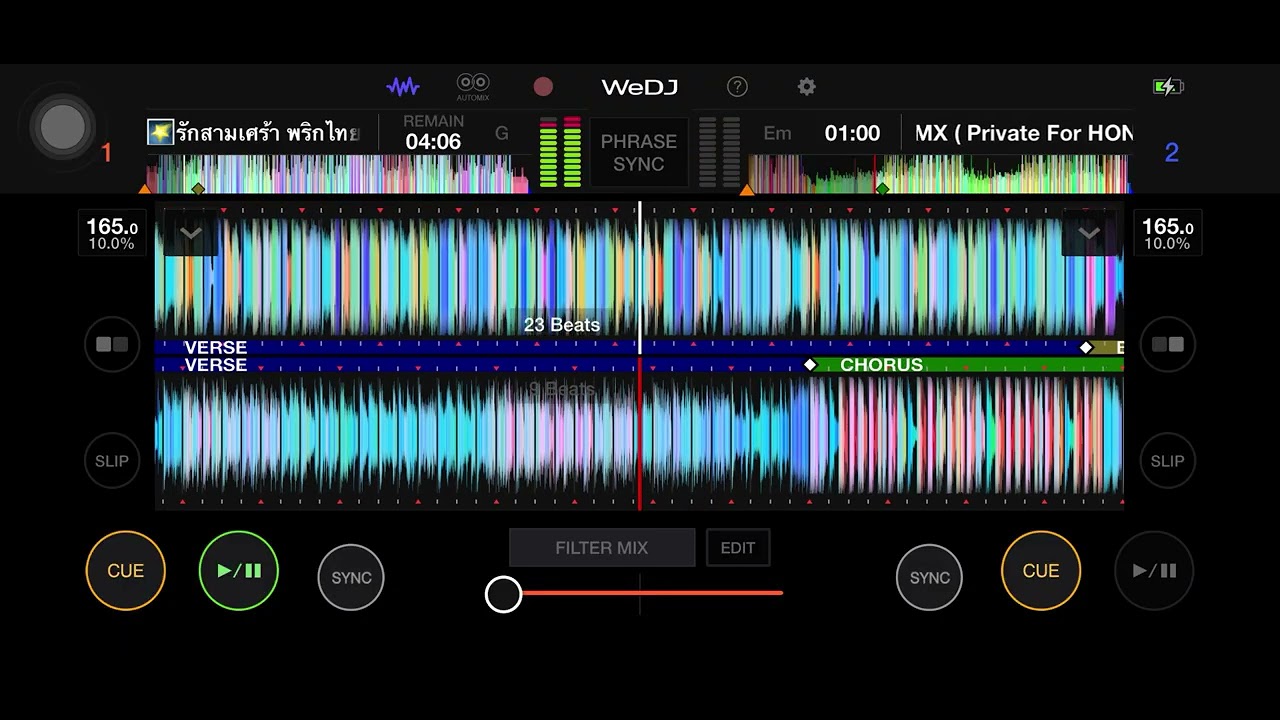The width and height of the screenshot is (1280, 720).
Task: Select deck number 2 label
Action: coord(1172,153)
